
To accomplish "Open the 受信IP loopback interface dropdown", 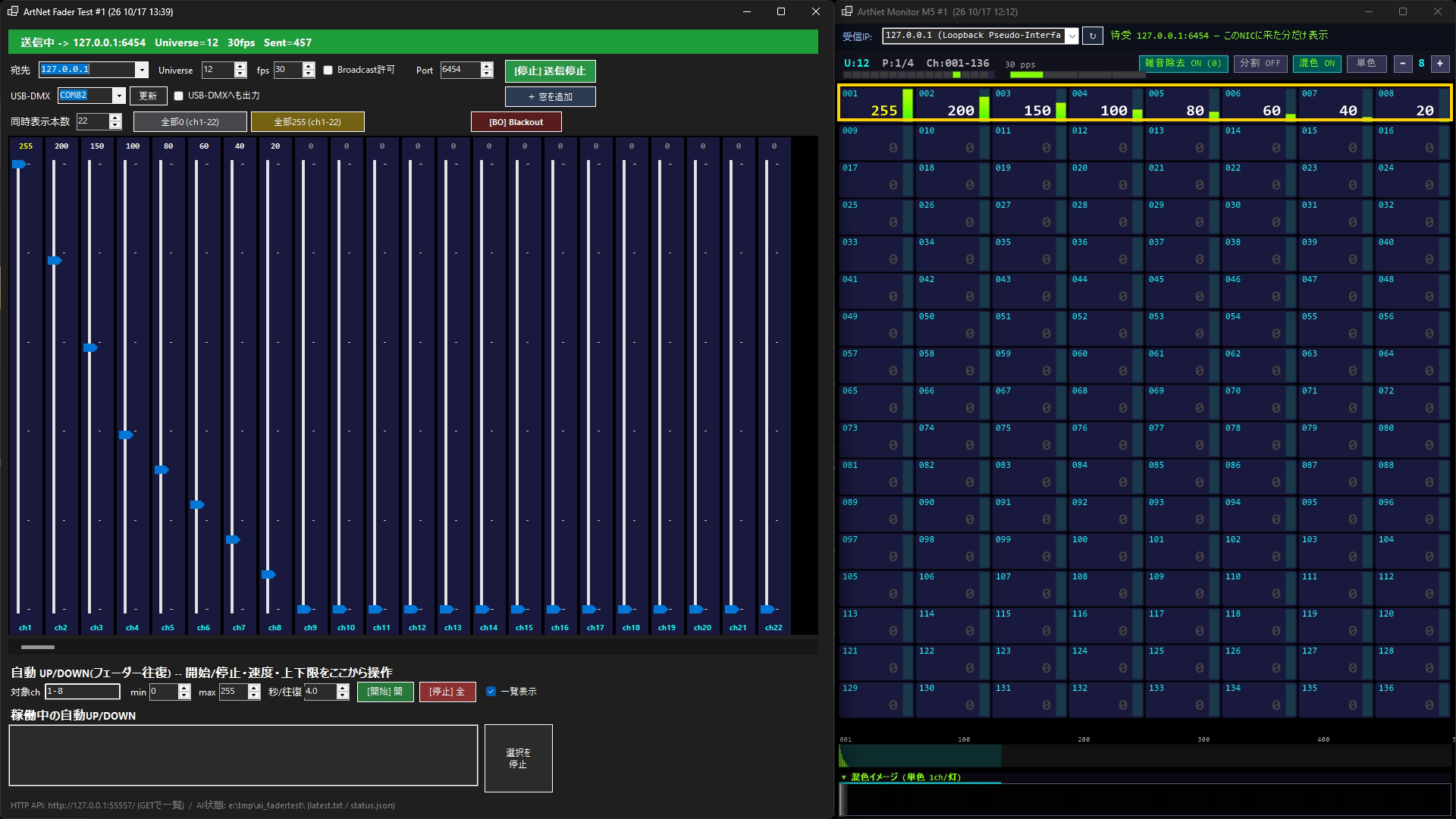I will tap(1072, 36).
